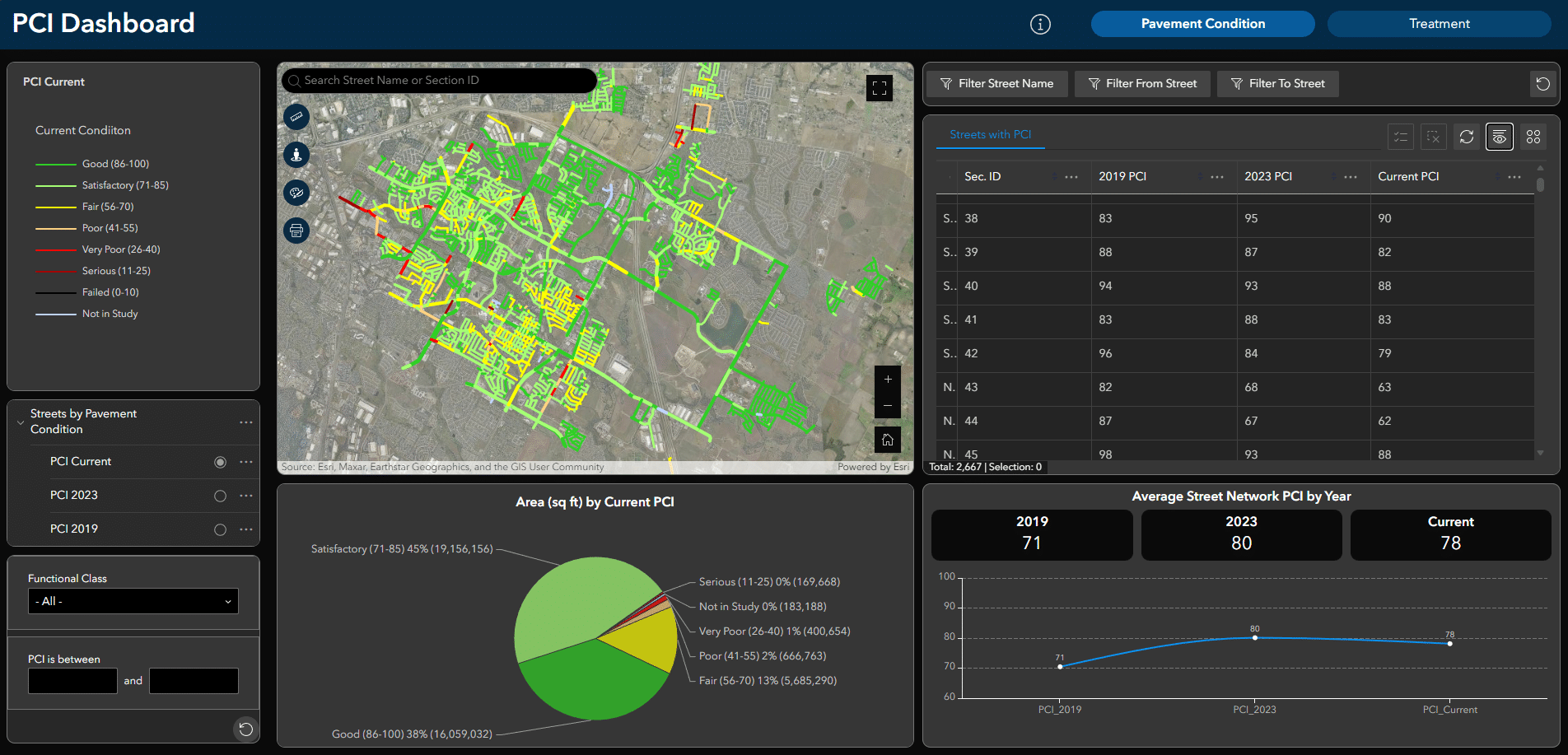Select the measurement ruler tool on the map
This screenshot has width=1568, height=755.
click(296, 117)
